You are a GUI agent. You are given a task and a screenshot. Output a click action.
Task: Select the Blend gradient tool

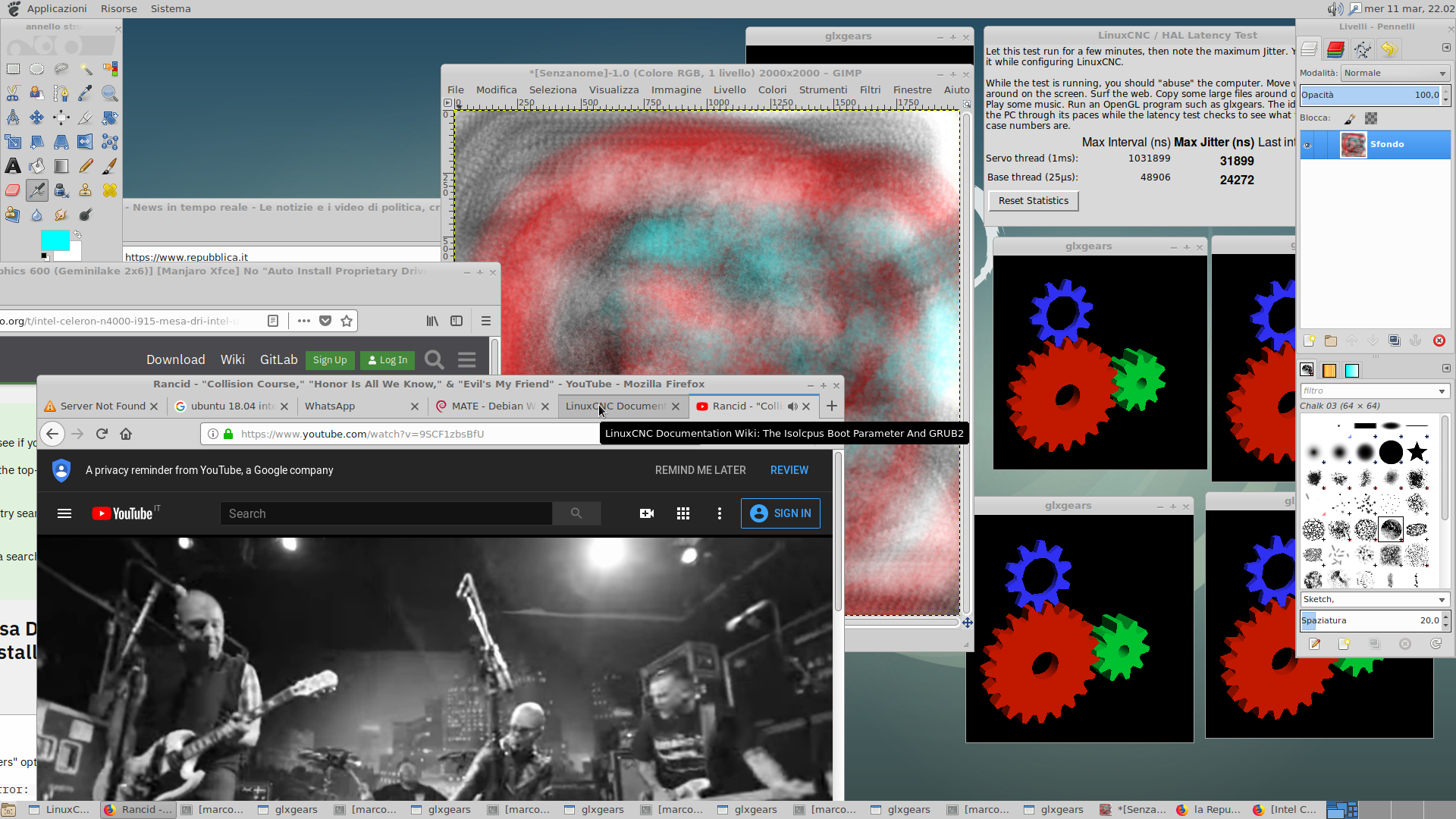61,166
